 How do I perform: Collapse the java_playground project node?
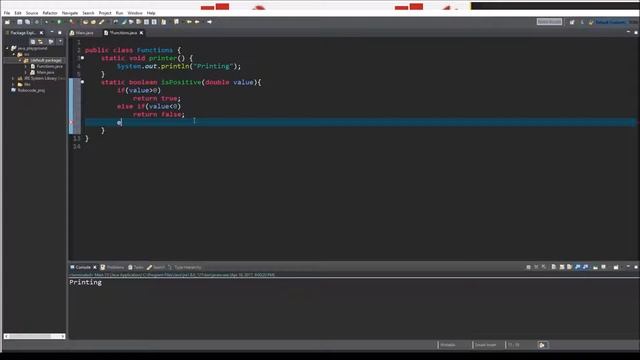point(7,48)
